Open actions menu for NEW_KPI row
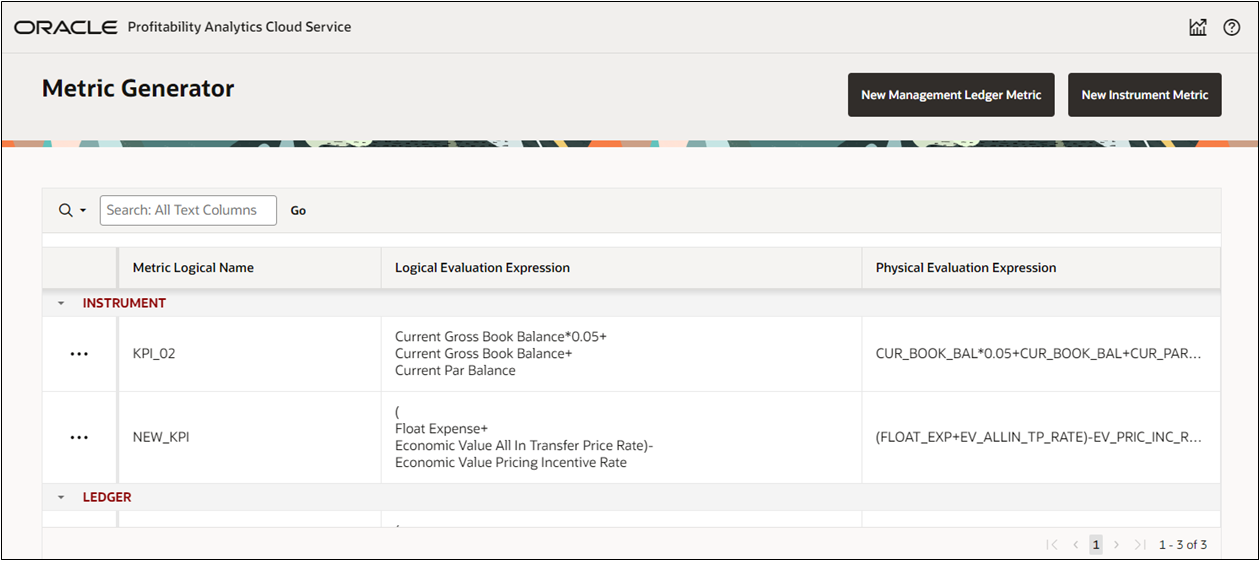 (x=79, y=437)
